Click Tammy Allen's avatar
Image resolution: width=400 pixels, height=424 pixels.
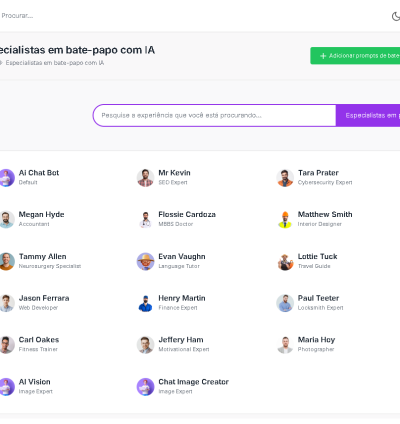(x=6, y=261)
